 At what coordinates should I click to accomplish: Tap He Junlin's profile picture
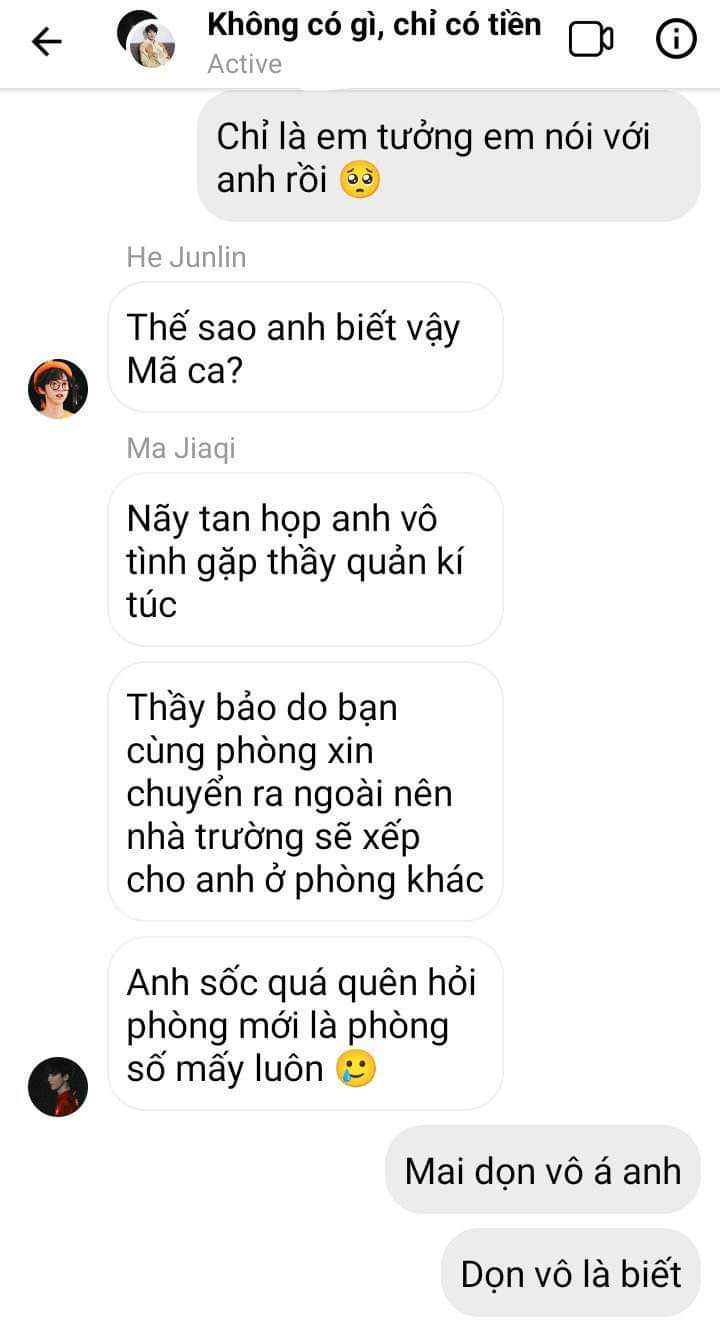point(58,388)
